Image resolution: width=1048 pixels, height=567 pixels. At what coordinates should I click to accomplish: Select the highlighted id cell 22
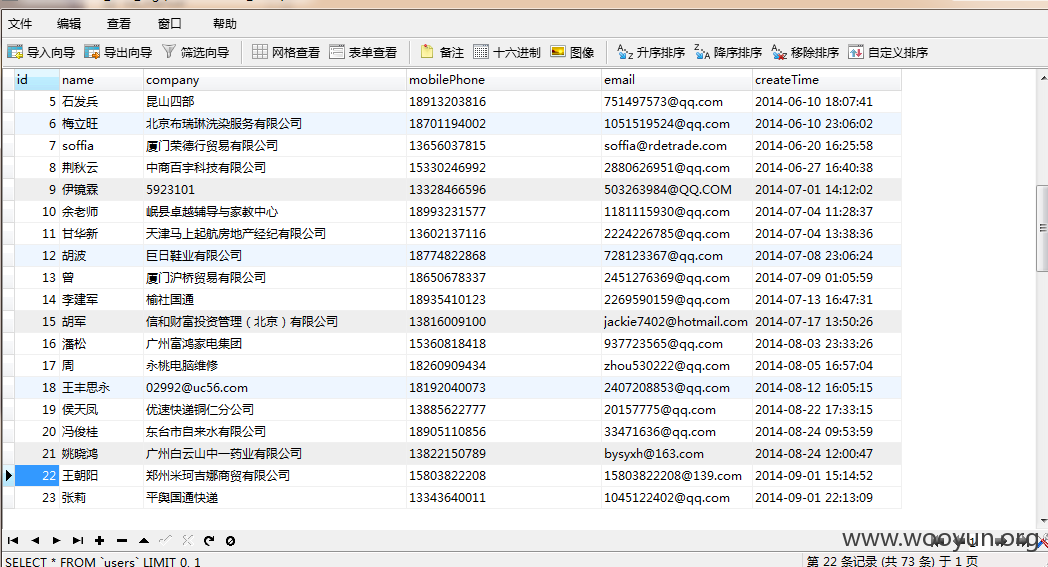pos(36,475)
